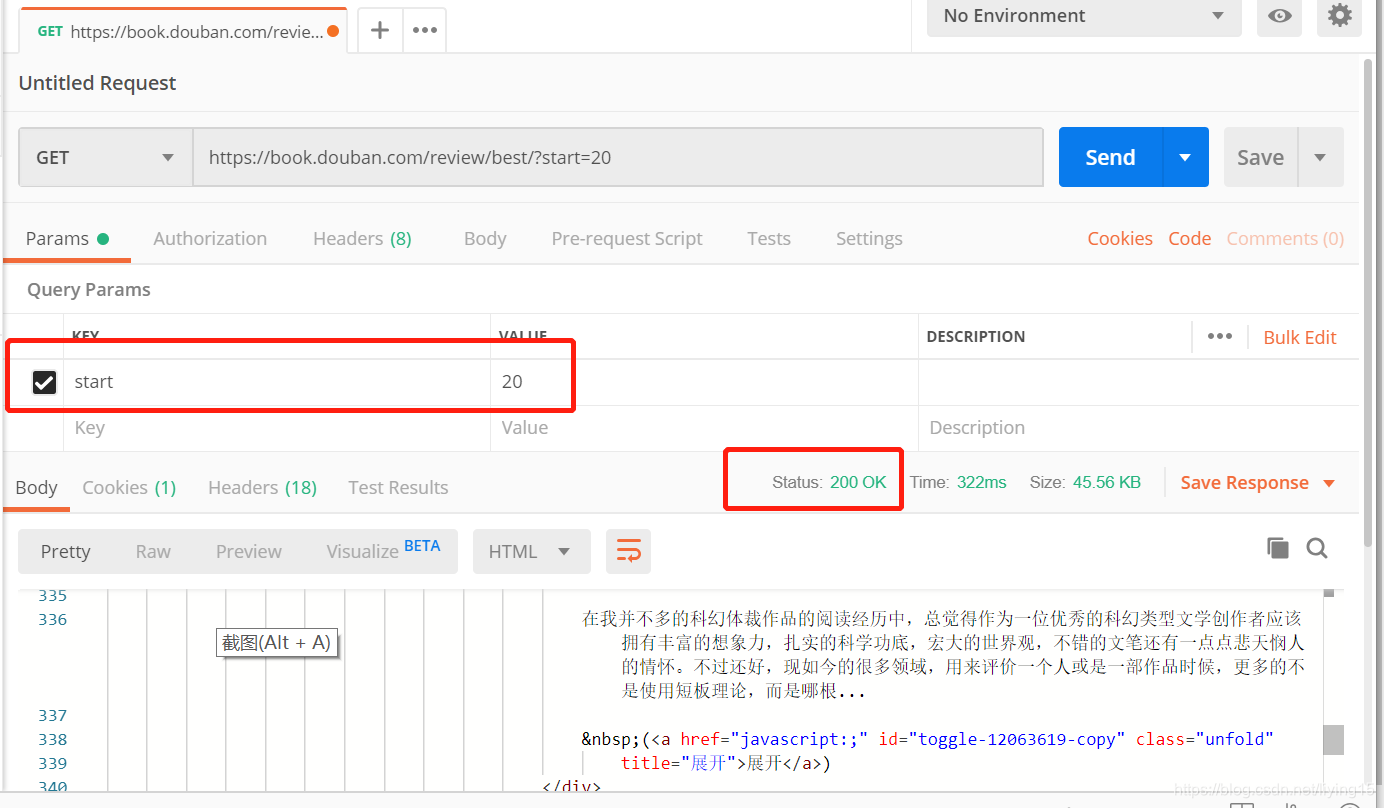Viewport: 1384px width, 808px height.
Task: Open the response Cookies (1) tab
Action: (129, 487)
